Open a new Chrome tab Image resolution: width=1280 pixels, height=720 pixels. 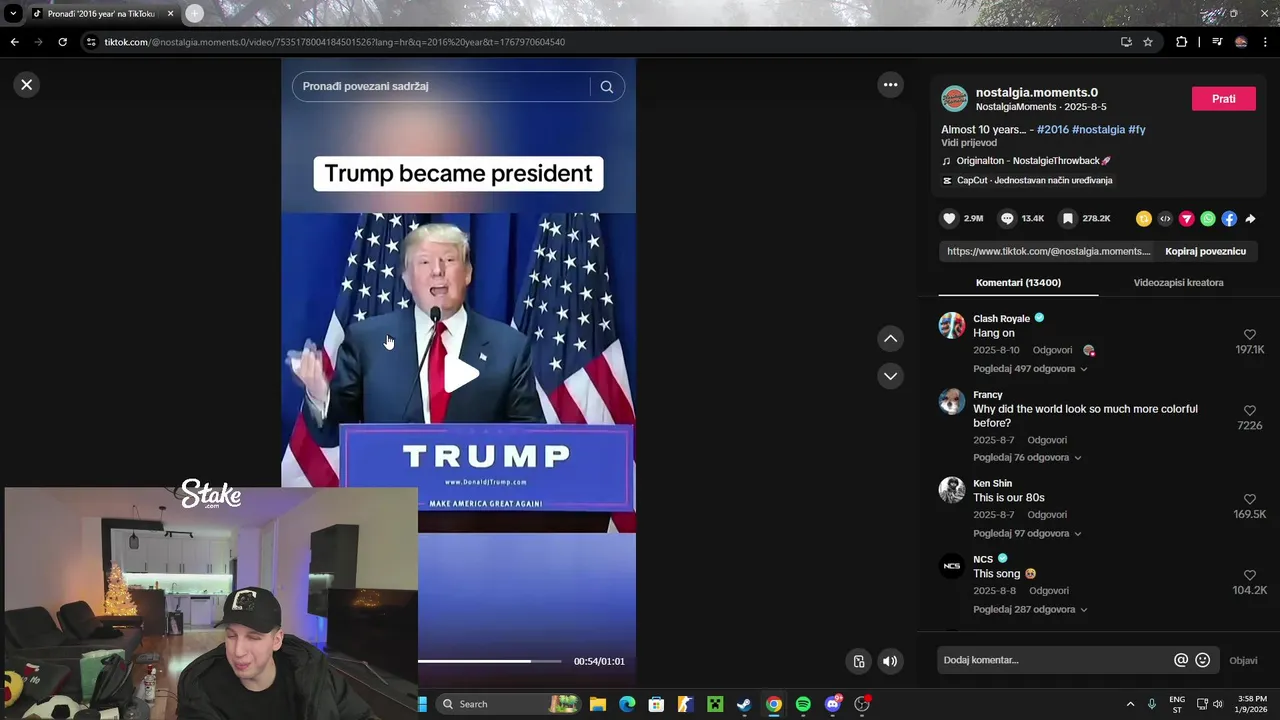pos(194,14)
